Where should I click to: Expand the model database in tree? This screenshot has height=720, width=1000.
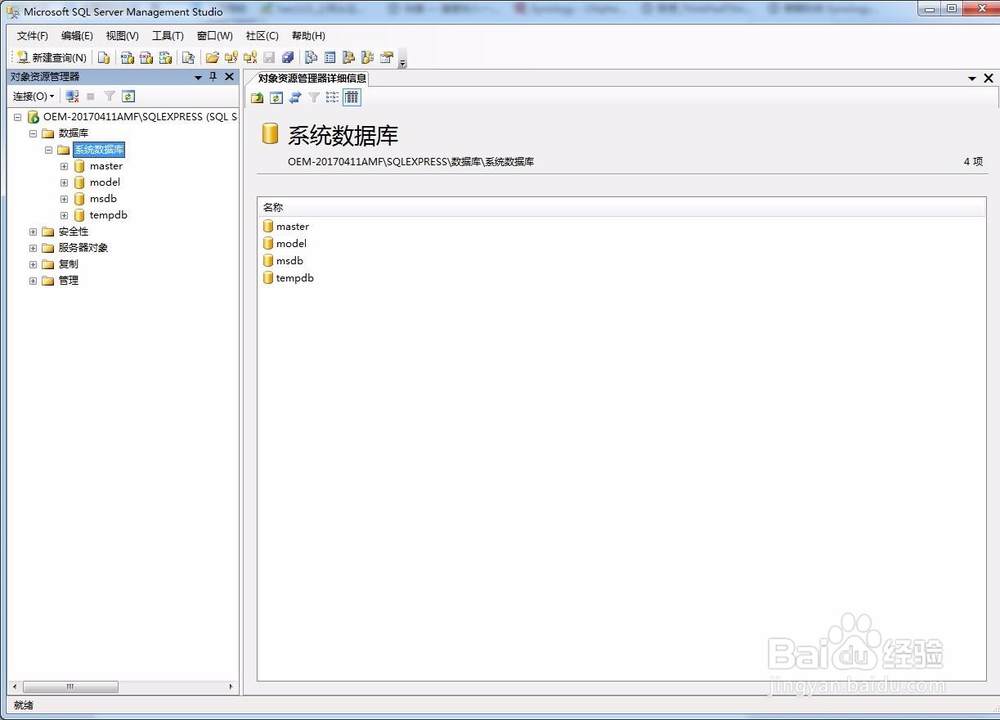64,183
